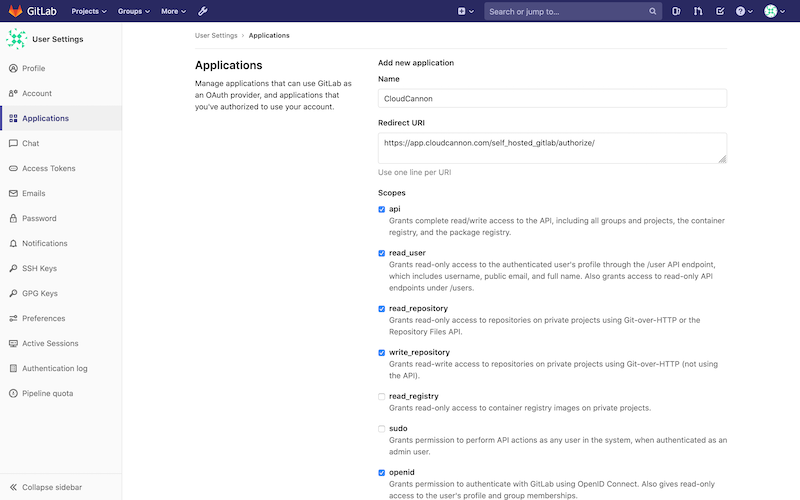This screenshot has height=500, width=800.
Task: Open the admin area wrench icon
Action: 203,11
